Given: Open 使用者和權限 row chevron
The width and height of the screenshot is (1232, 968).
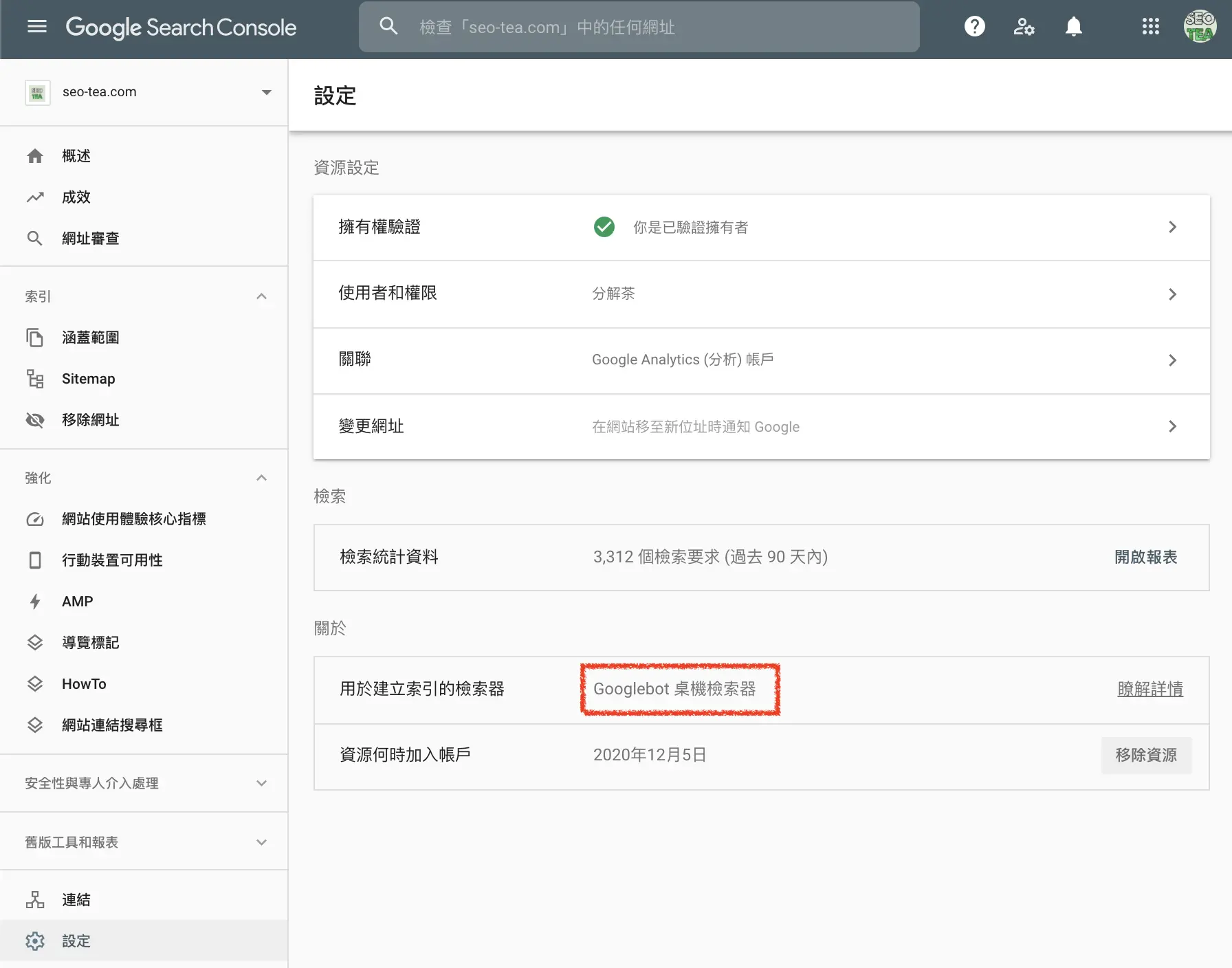Looking at the screenshot, I should tap(1173, 294).
